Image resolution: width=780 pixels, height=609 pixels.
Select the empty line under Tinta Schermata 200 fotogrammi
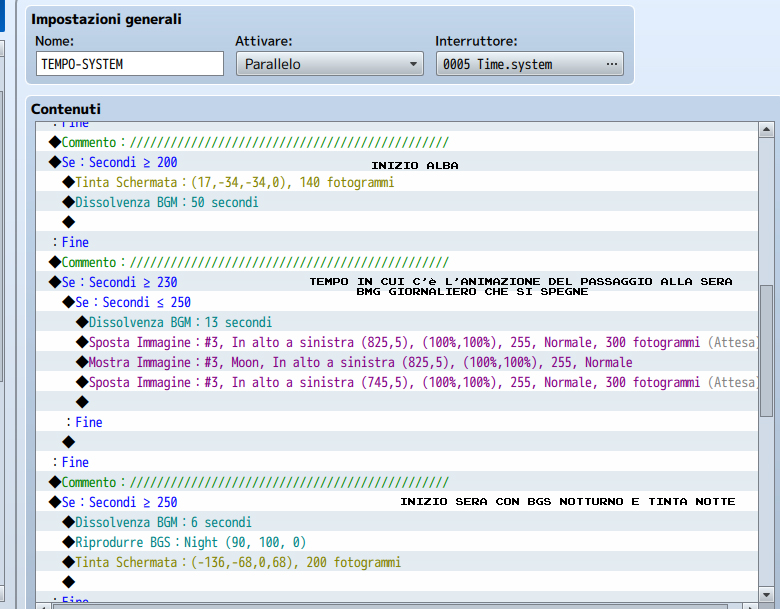pos(397,582)
